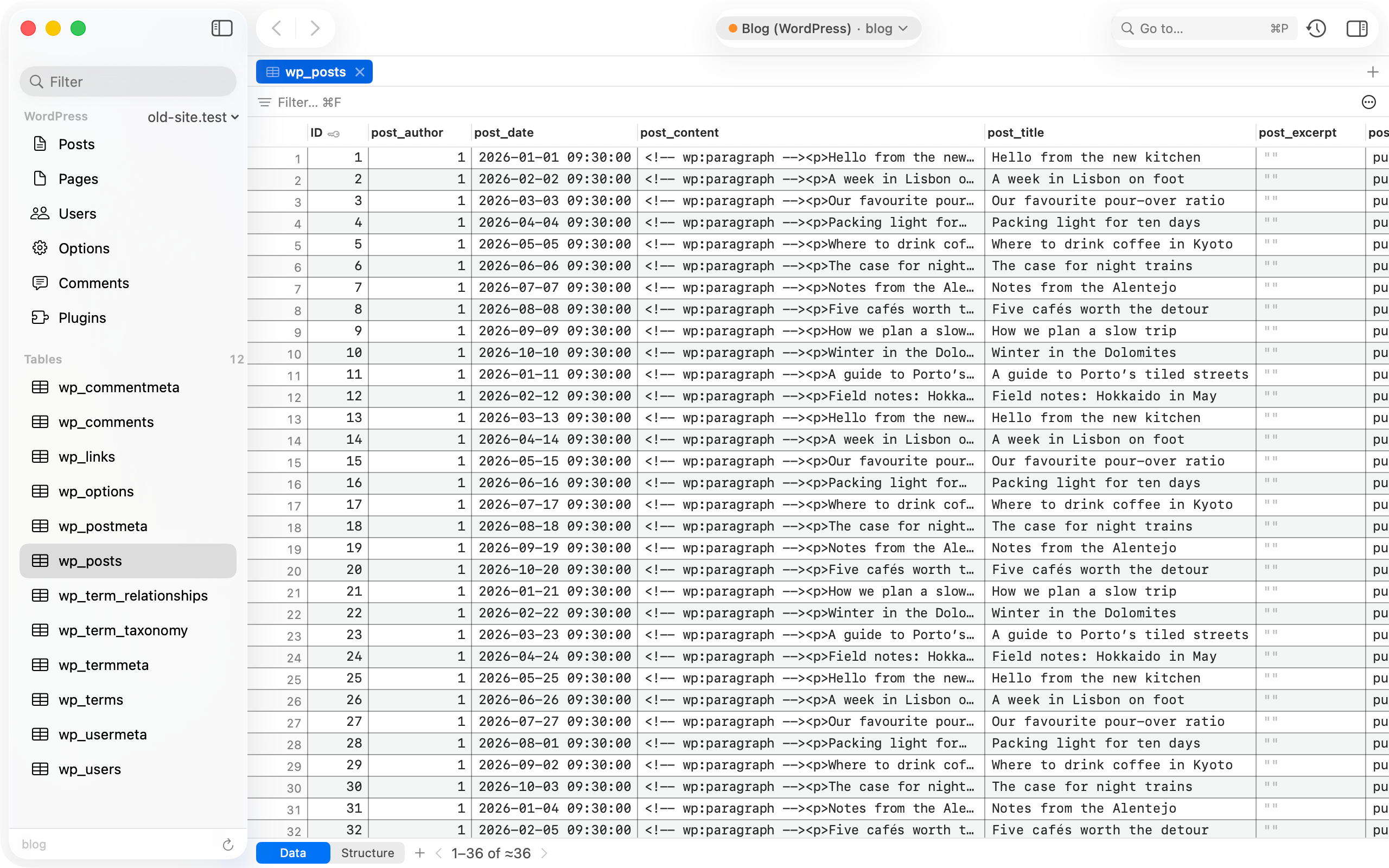Sort by the post_author column header
1389x868 pixels.
coord(419,132)
